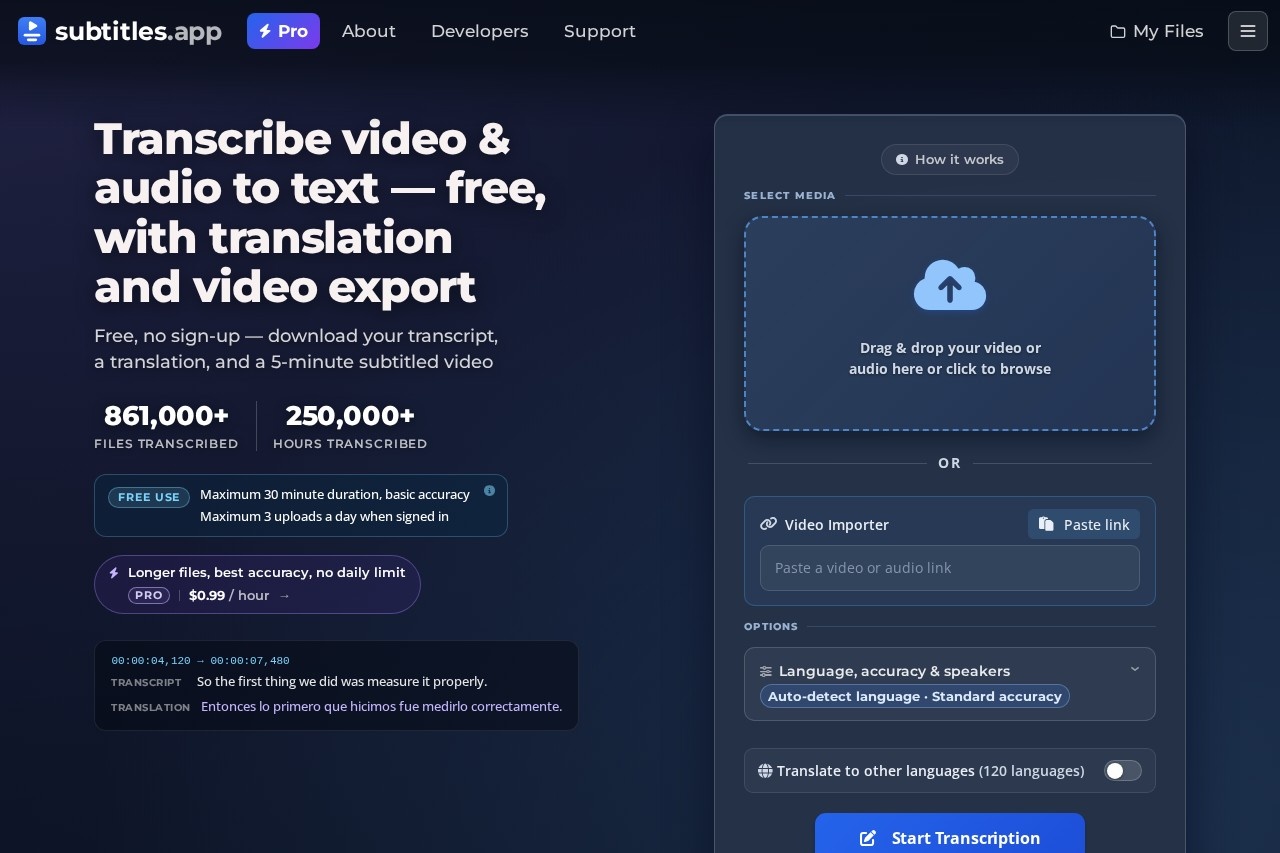Viewport: 1280px width, 853px height.
Task: Open My Files
Action: tap(1157, 31)
